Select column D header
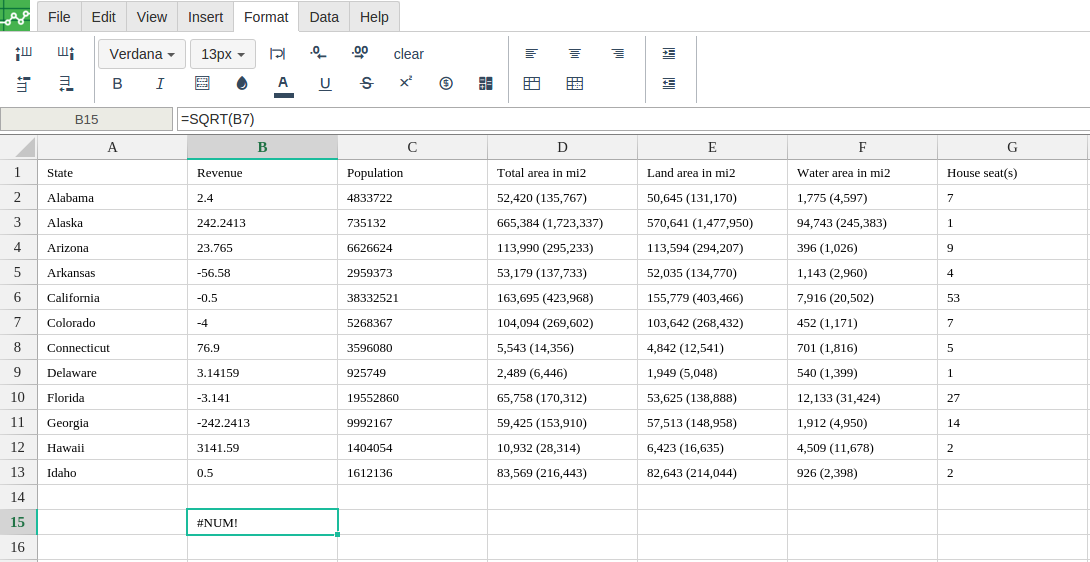Viewport: 1090px width, 562px height. [562, 147]
